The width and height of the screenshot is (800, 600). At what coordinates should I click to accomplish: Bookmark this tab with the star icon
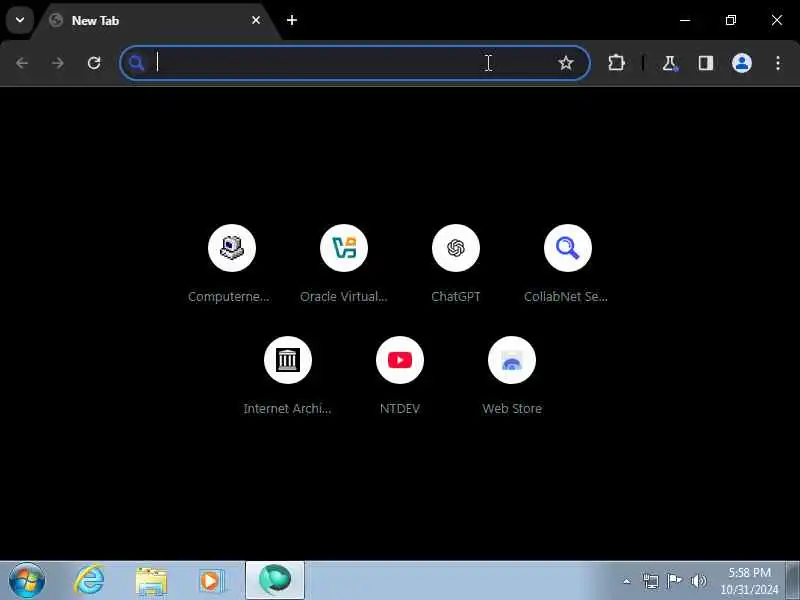point(565,63)
